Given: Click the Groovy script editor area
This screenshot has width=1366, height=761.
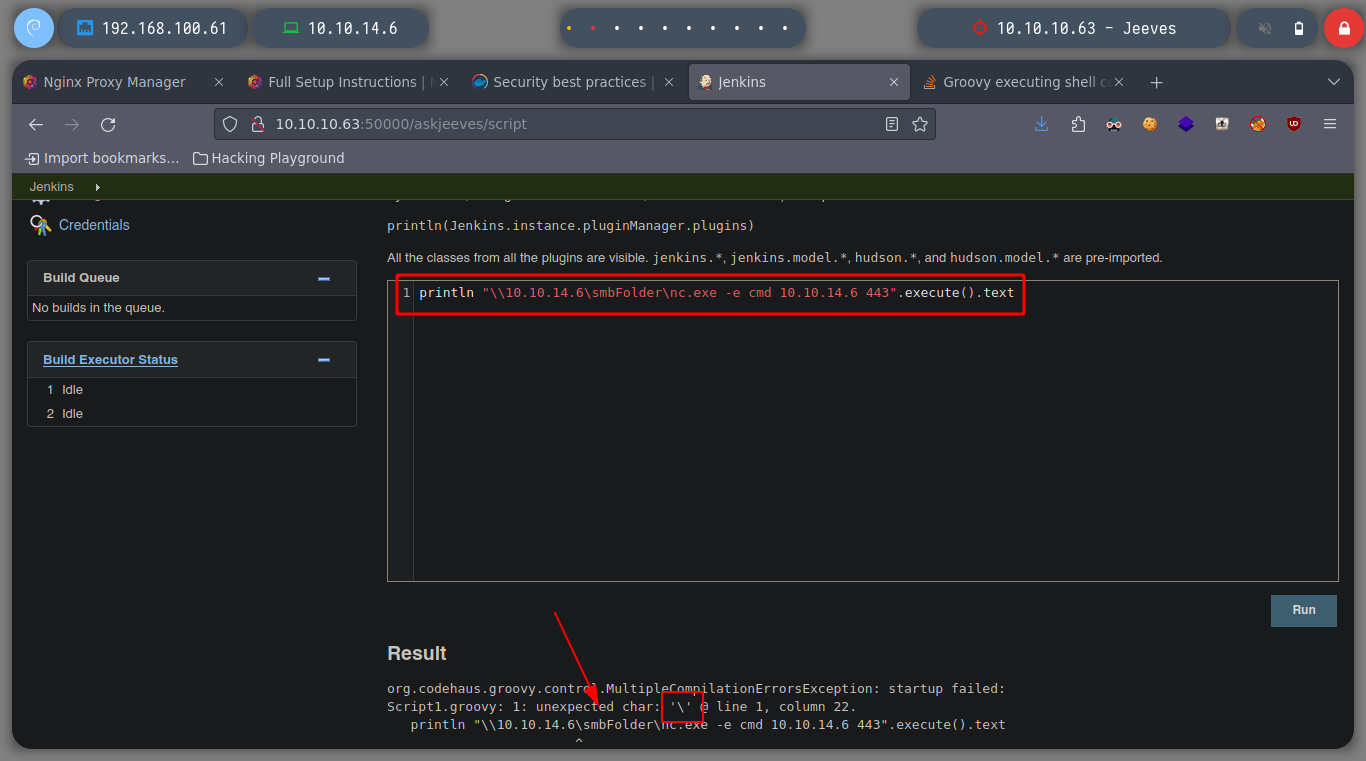Looking at the screenshot, I should tap(862, 431).
